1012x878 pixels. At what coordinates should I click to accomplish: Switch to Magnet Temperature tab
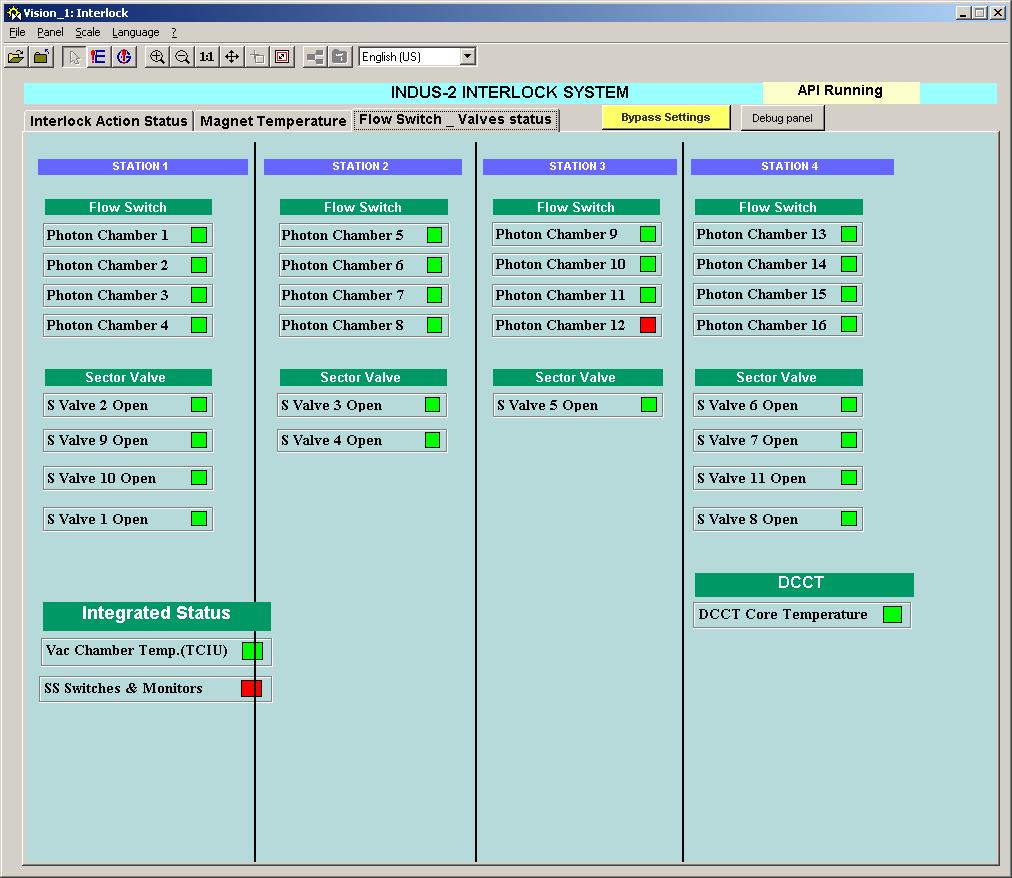coord(273,121)
